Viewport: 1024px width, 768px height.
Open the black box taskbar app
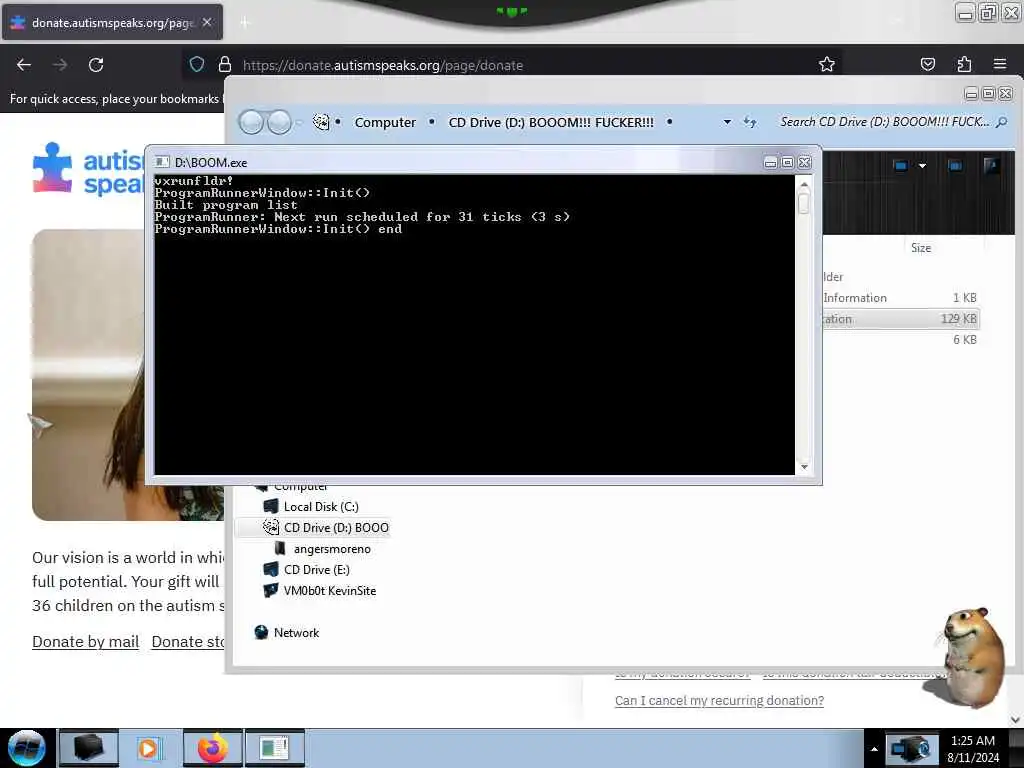click(89, 748)
